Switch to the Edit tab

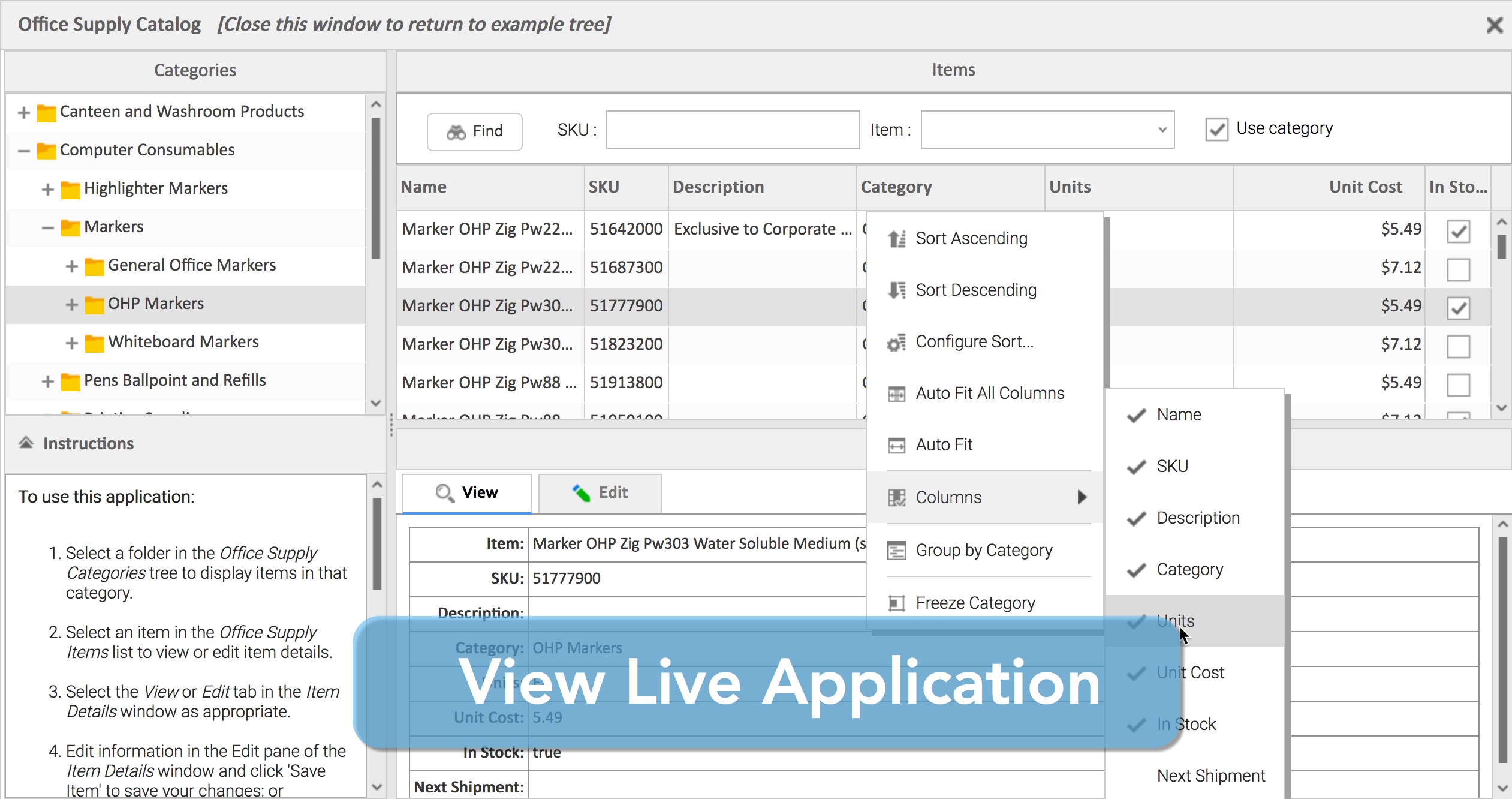coord(600,493)
